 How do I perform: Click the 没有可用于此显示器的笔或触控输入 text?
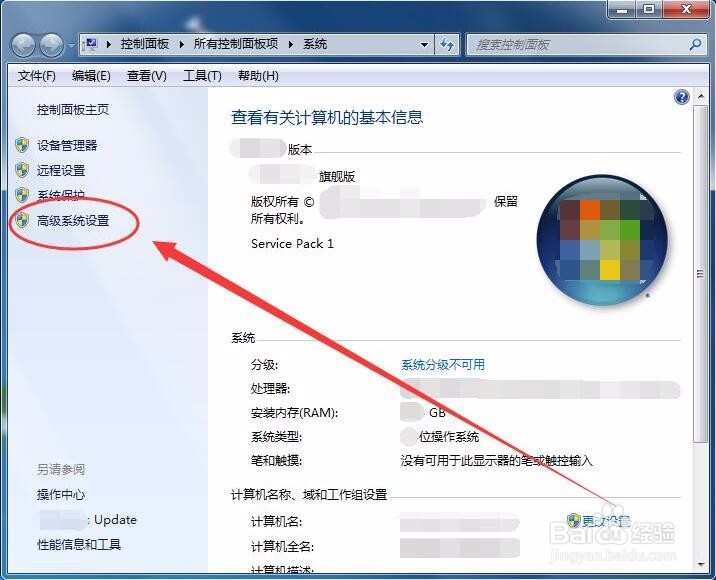point(497,461)
